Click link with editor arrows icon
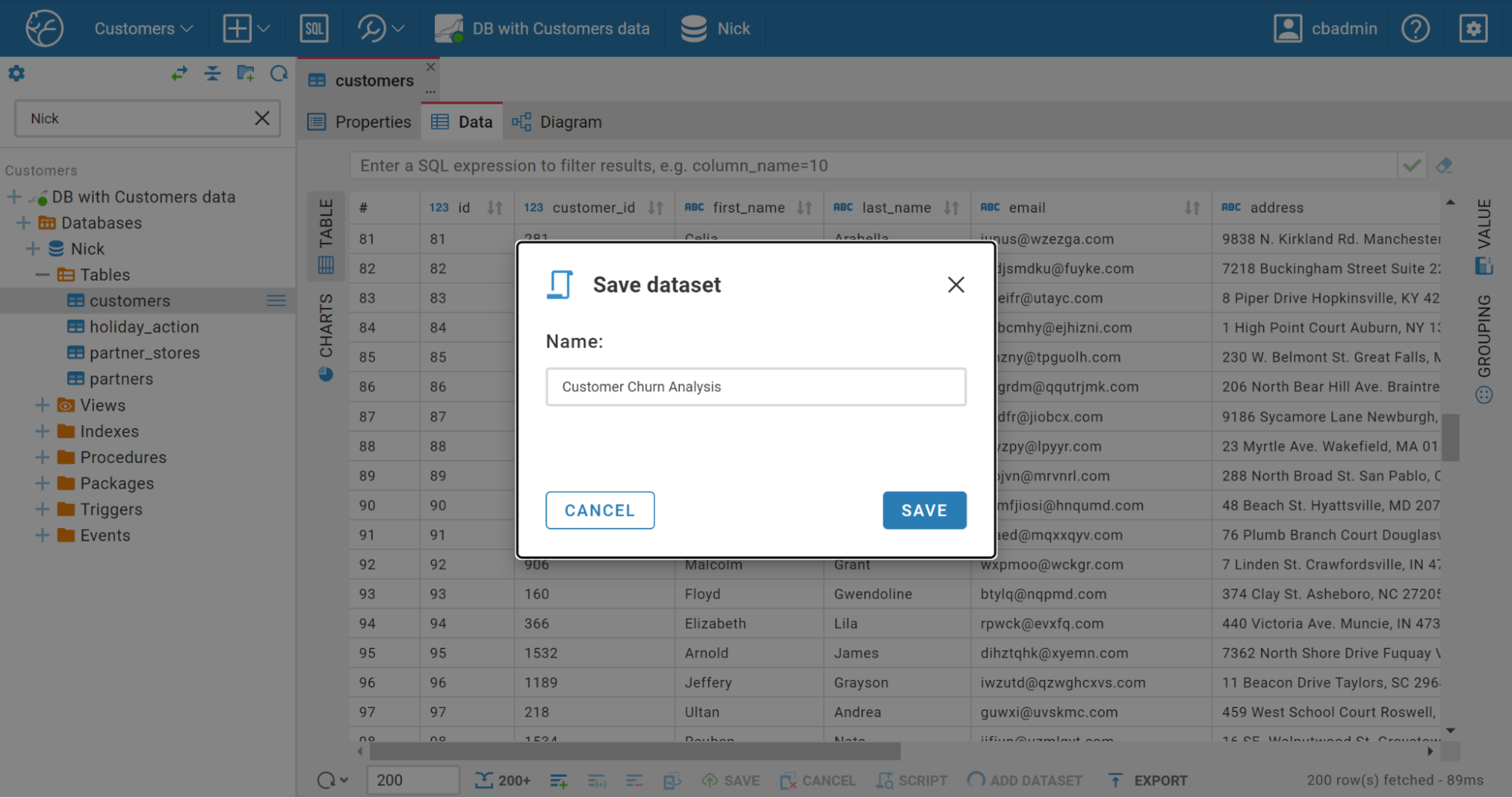Screen dimensions: 1512x798 (x=179, y=73)
